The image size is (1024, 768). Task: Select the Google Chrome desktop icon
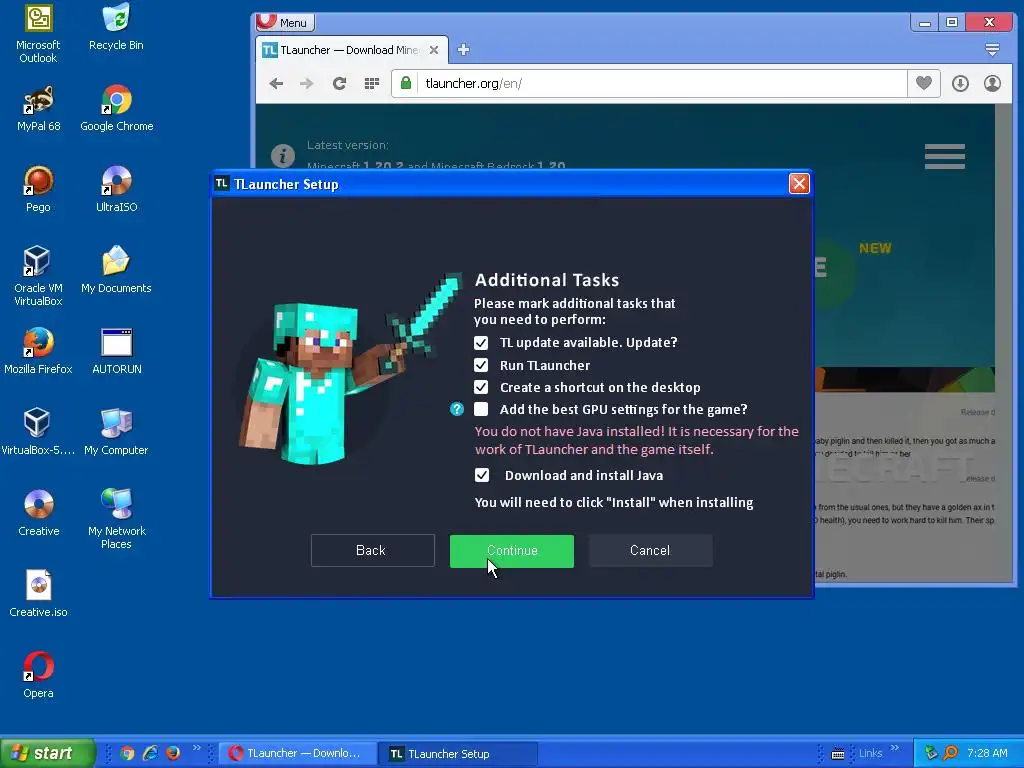(116, 108)
